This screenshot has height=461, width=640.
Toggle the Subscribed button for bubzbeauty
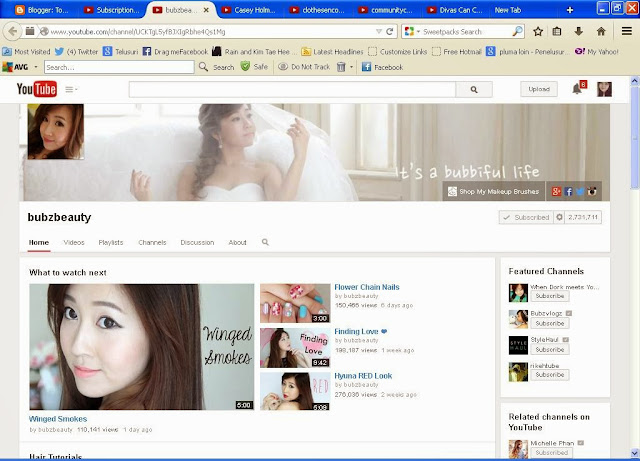527,217
